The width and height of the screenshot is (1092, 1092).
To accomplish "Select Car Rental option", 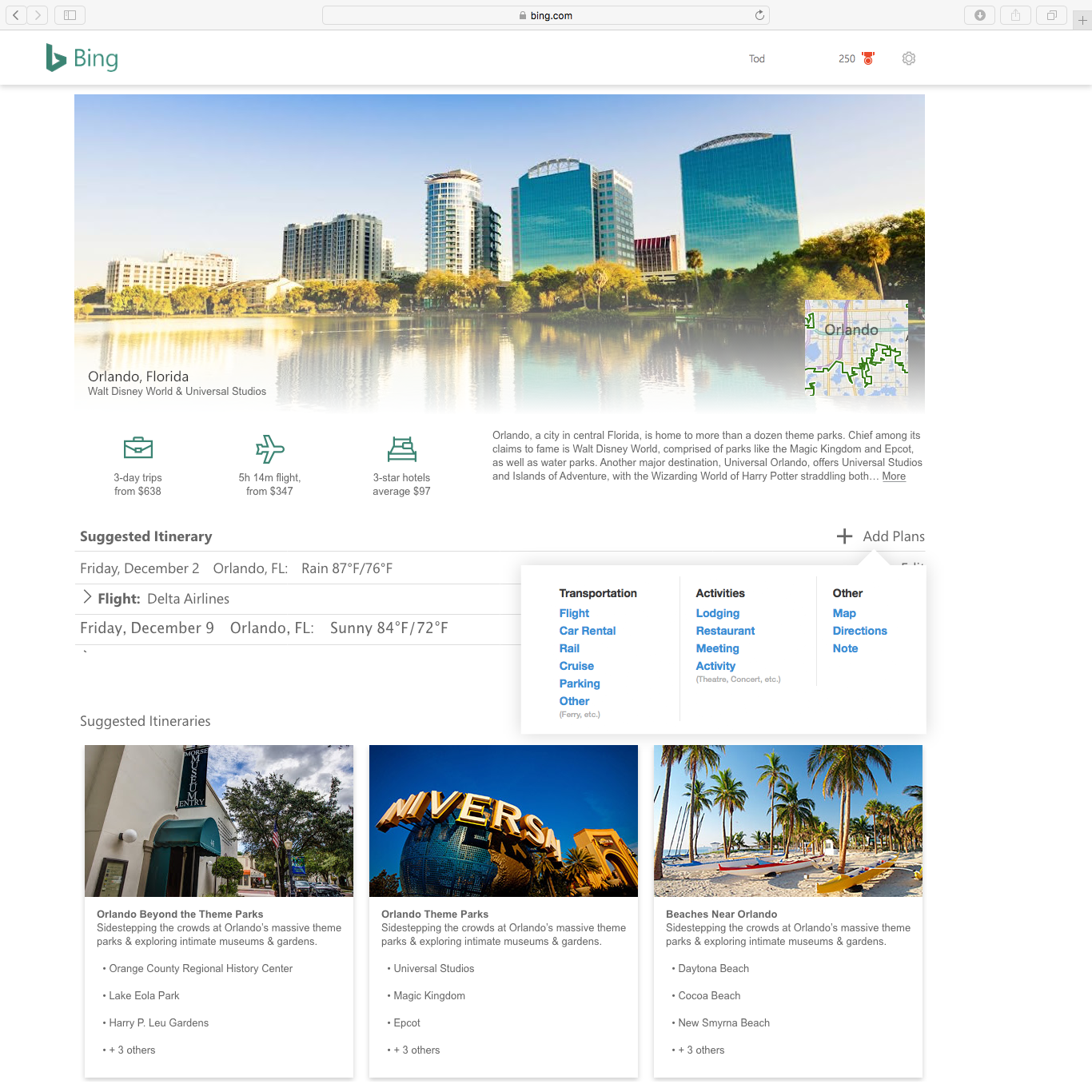I will click(588, 631).
